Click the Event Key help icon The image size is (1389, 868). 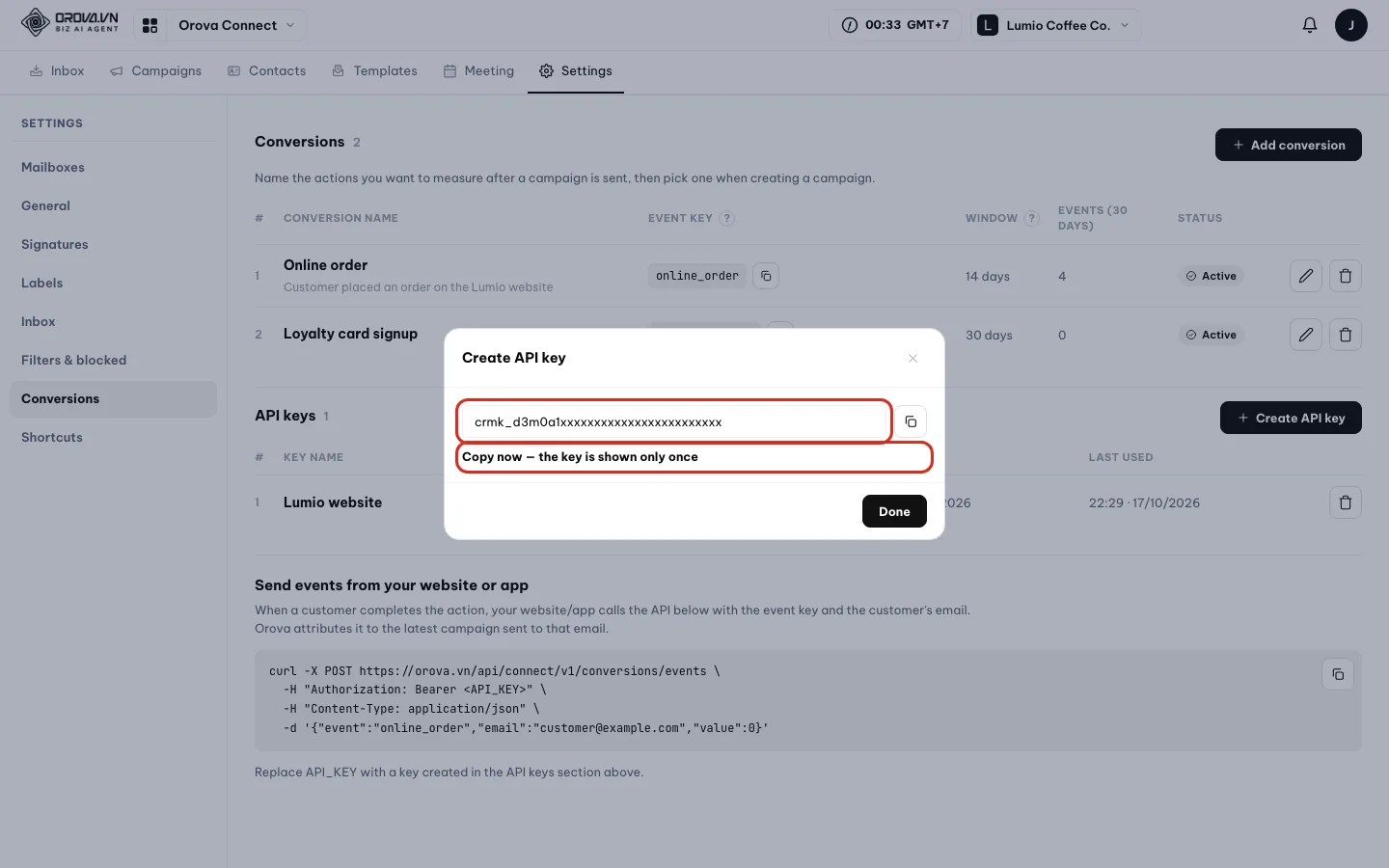[x=727, y=218]
